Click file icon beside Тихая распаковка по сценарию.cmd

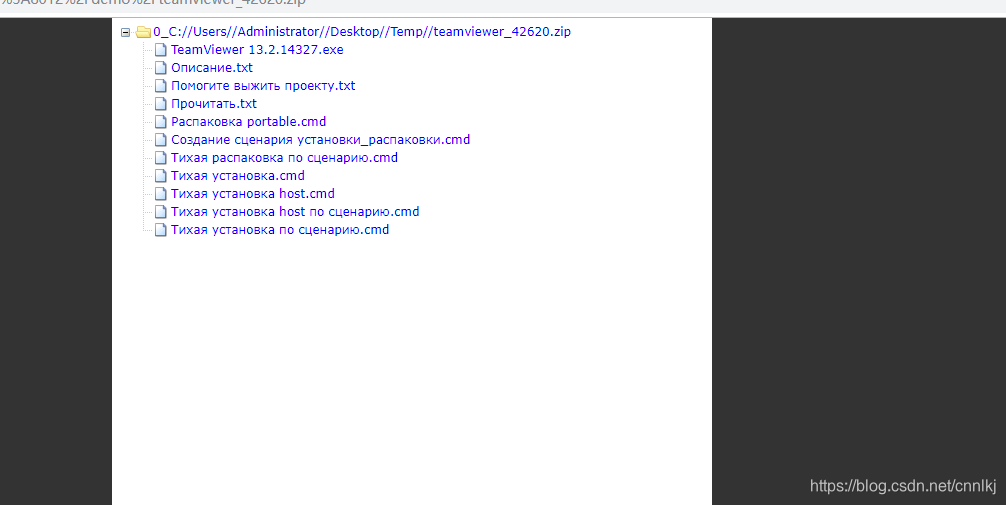[160, 157]
